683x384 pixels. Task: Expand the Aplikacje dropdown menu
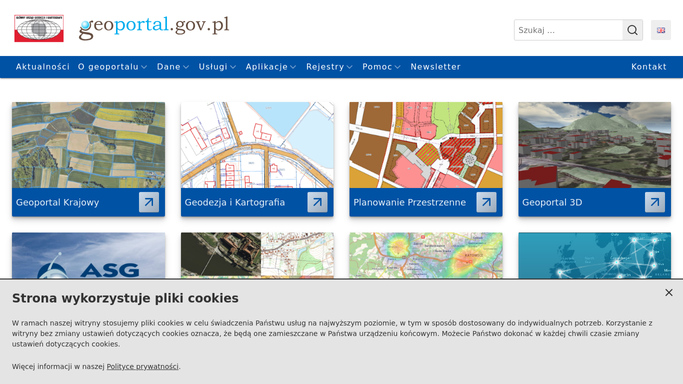pyautogui.click(x=271, y=67)
